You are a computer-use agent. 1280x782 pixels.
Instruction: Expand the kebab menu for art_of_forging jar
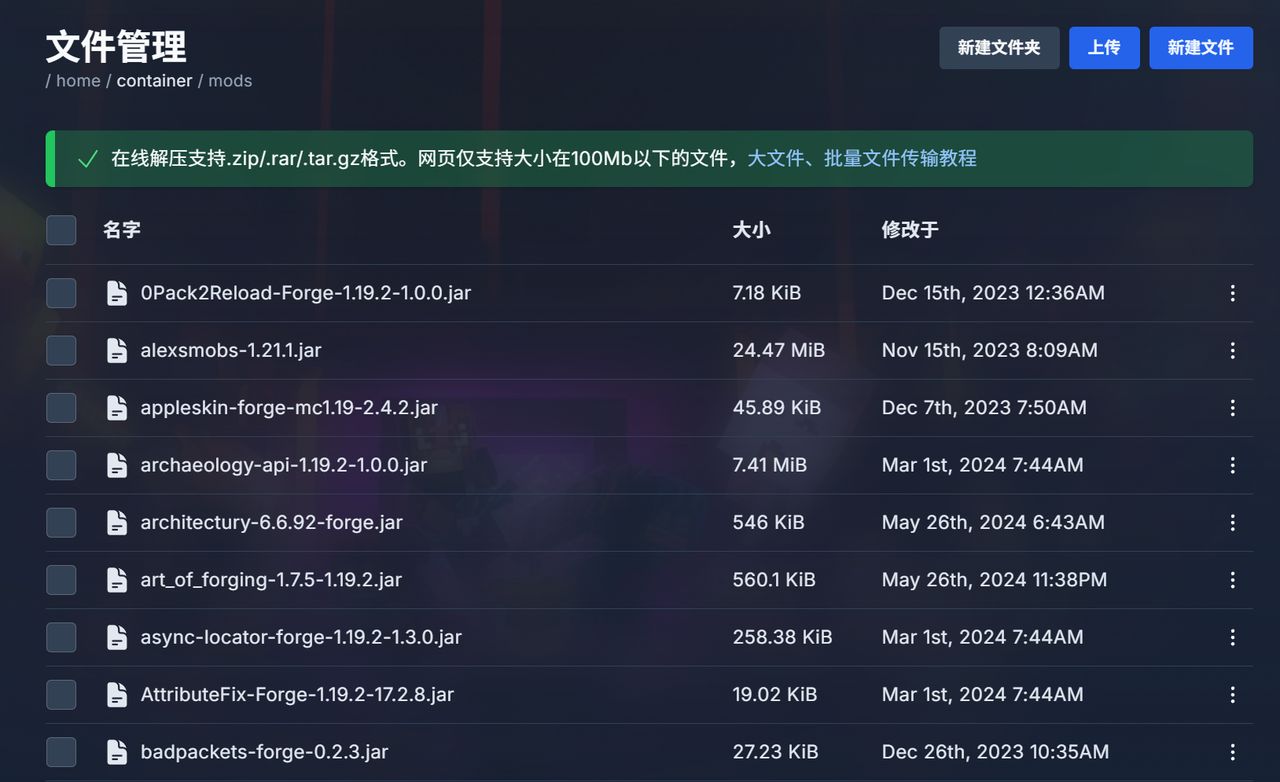1232,580
